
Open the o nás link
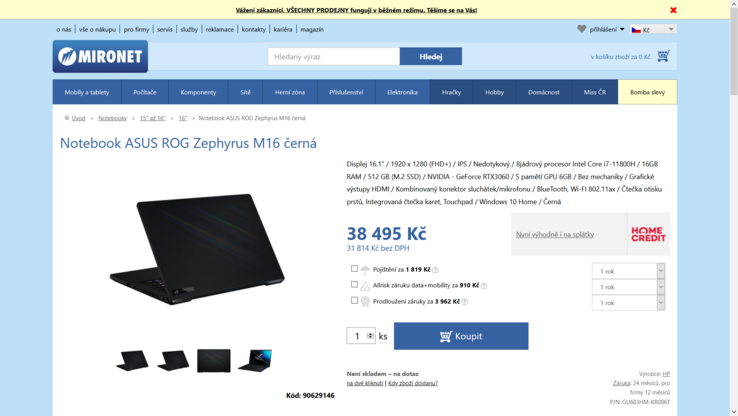tap(64, 29)
